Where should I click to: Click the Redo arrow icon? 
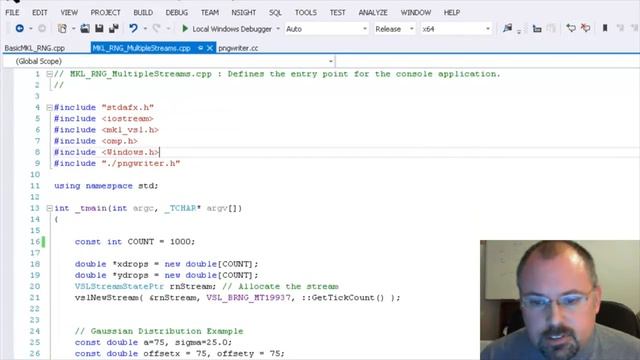(156, 28)
